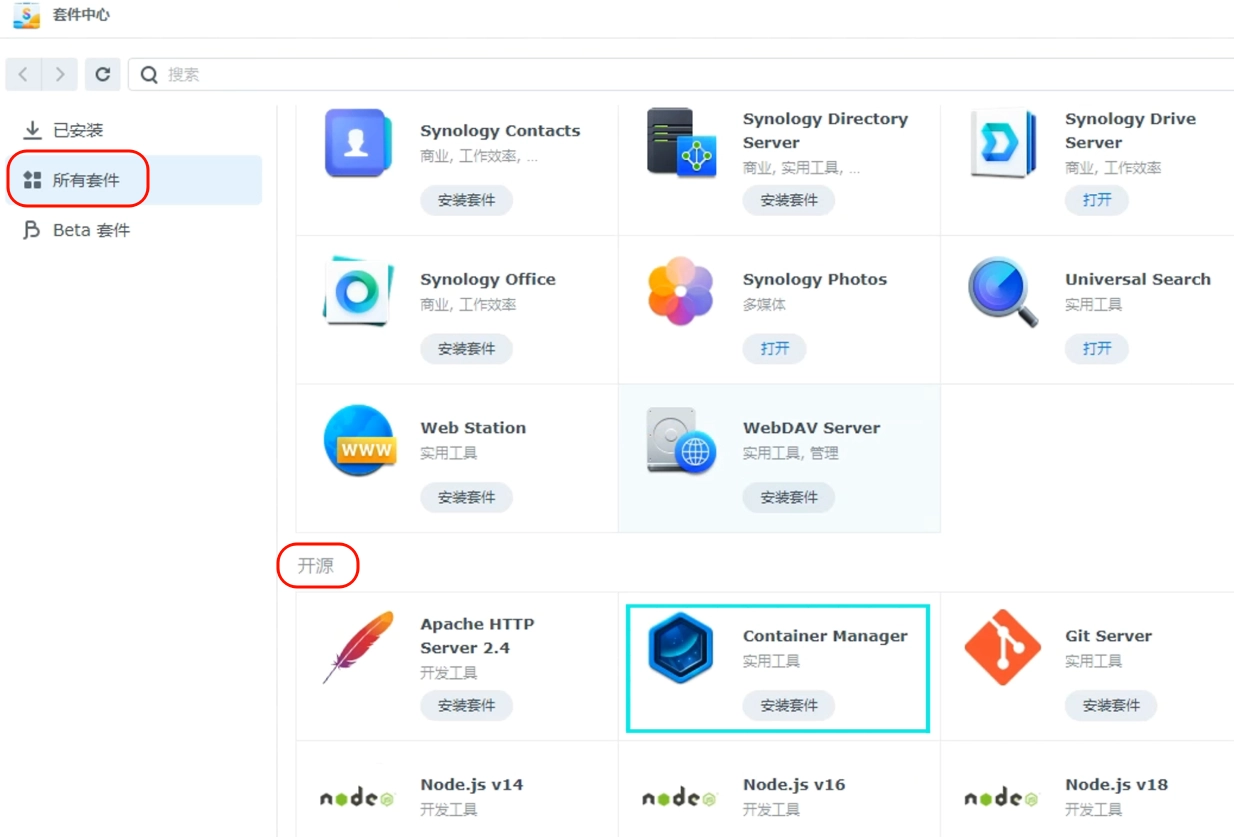
Task: Open Synology Photos with 打开 button
Action: [775, 349]
